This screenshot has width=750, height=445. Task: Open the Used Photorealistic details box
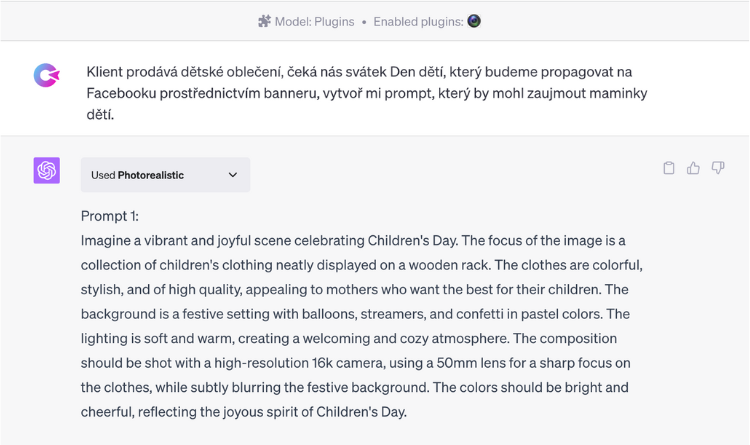click(165, 175)
